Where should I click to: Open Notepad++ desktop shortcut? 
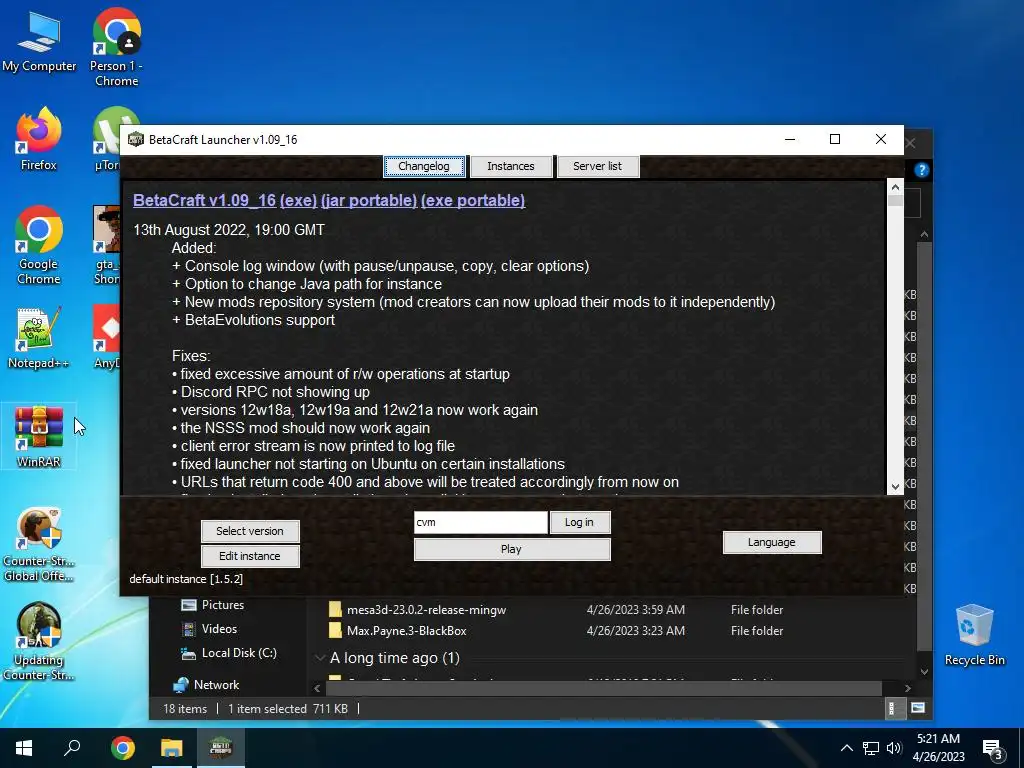pos(39,338)
